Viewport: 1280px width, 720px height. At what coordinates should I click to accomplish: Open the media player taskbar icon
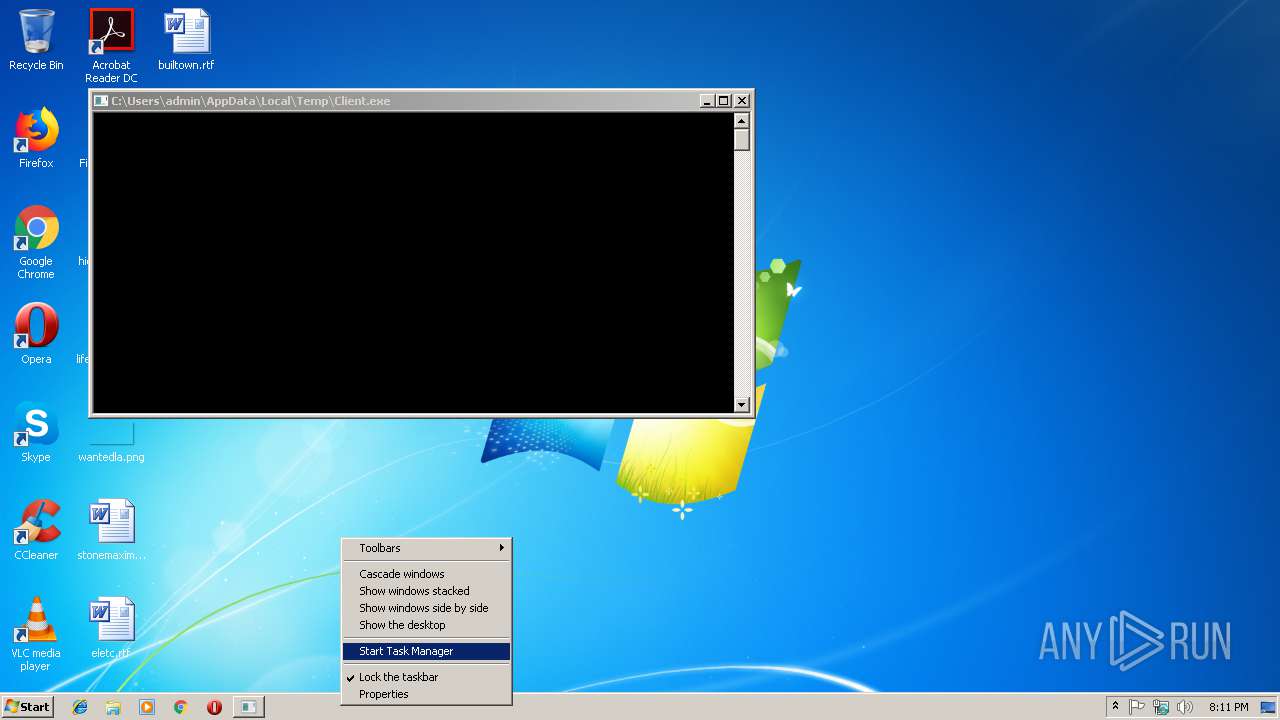coord(147,707)
